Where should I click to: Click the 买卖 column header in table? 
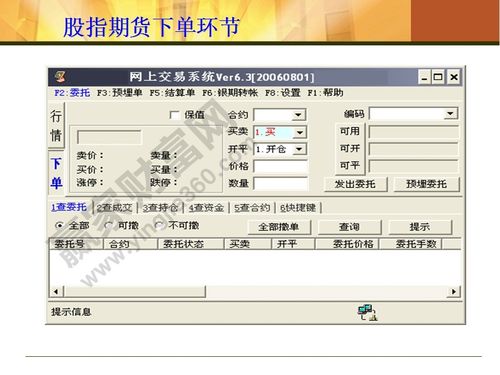click(x=248, y=244)
